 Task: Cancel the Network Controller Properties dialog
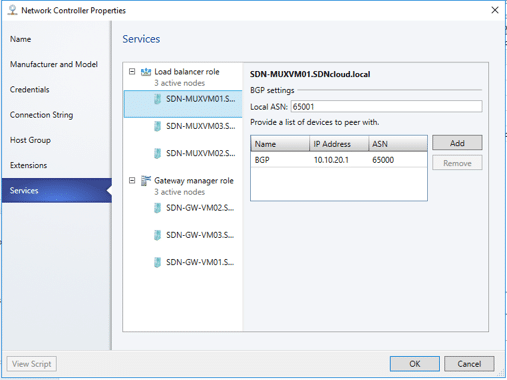point(469,364)
